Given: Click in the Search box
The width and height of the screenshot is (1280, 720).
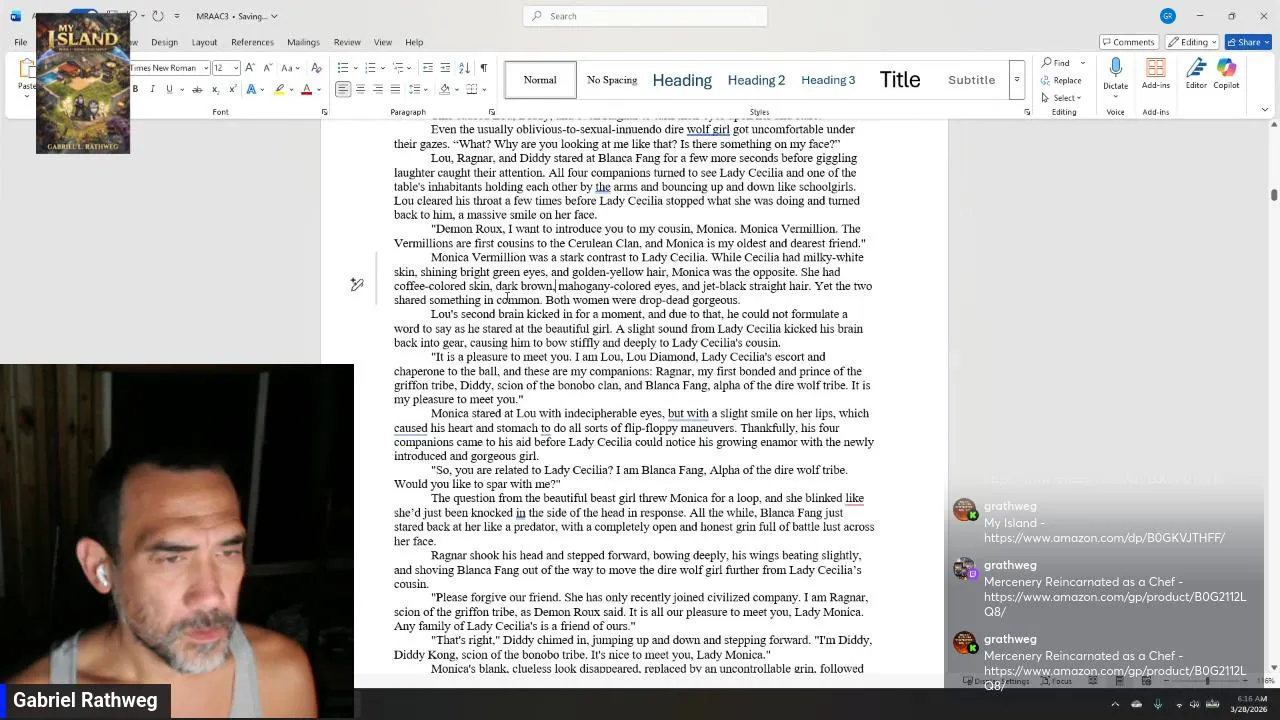Looking at the screenshot, I should pyautogui.click(x=645, y=16).
